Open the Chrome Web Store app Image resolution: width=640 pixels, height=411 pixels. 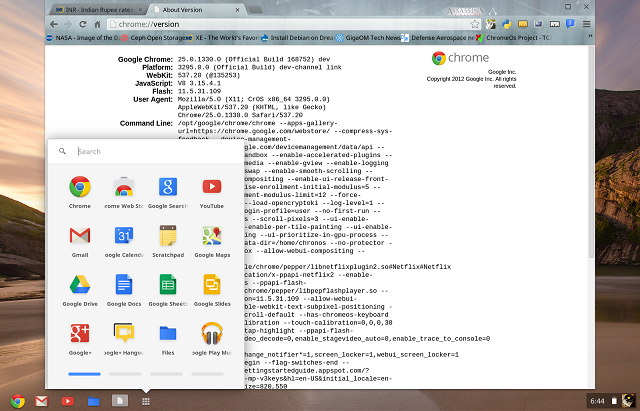124,188
